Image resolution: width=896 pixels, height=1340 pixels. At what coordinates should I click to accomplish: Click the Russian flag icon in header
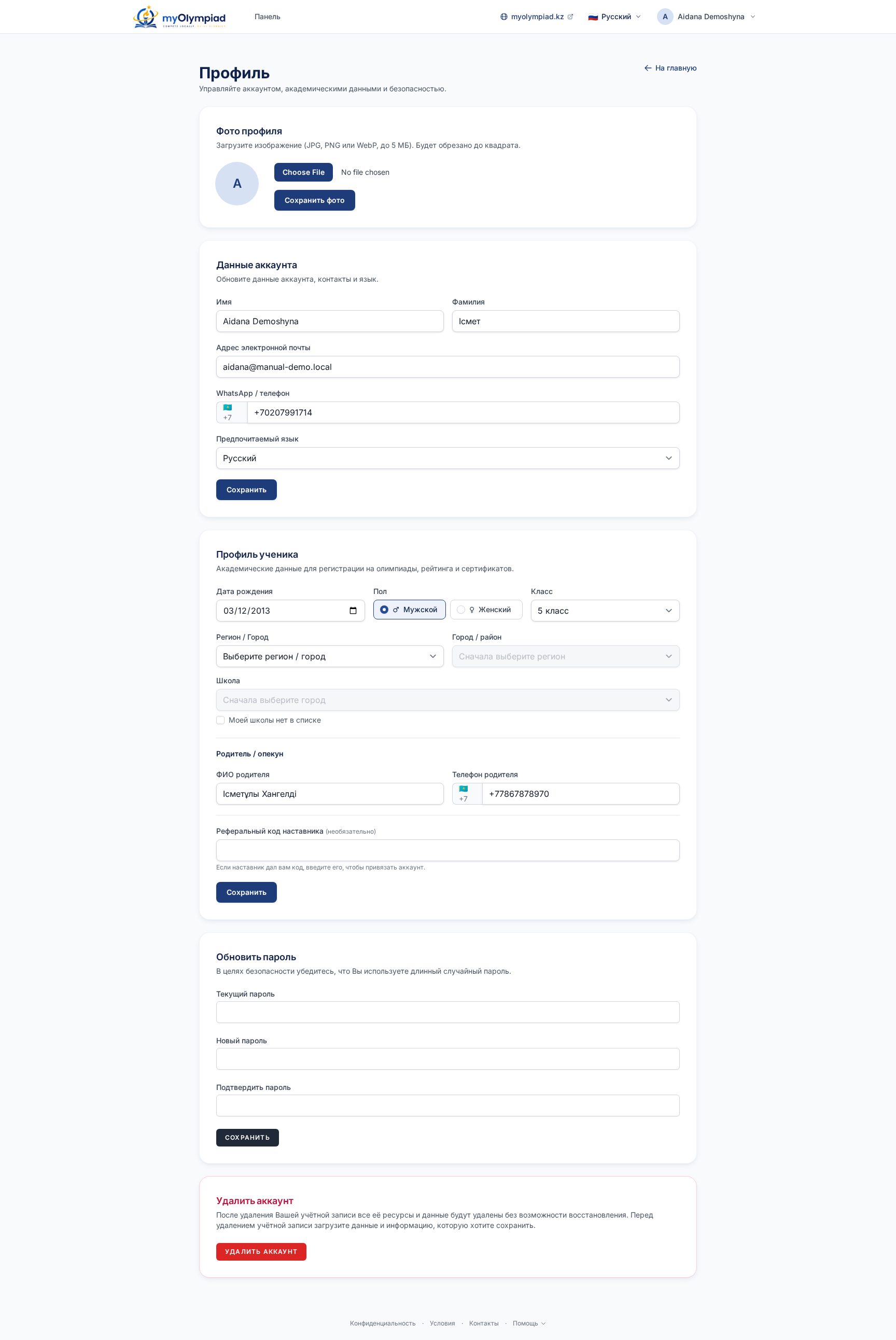pyautogui.click(x=593, y=17)
